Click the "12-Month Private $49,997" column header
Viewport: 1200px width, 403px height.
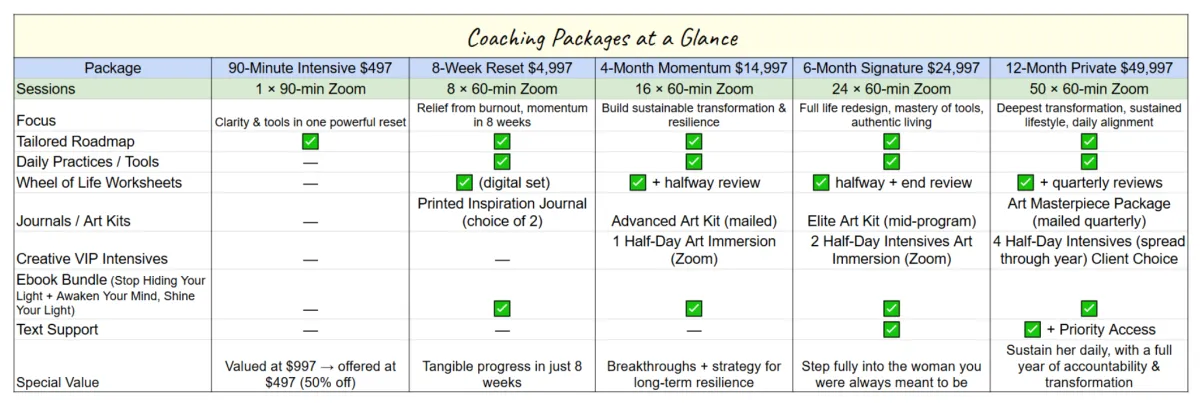coord(1089,68)
